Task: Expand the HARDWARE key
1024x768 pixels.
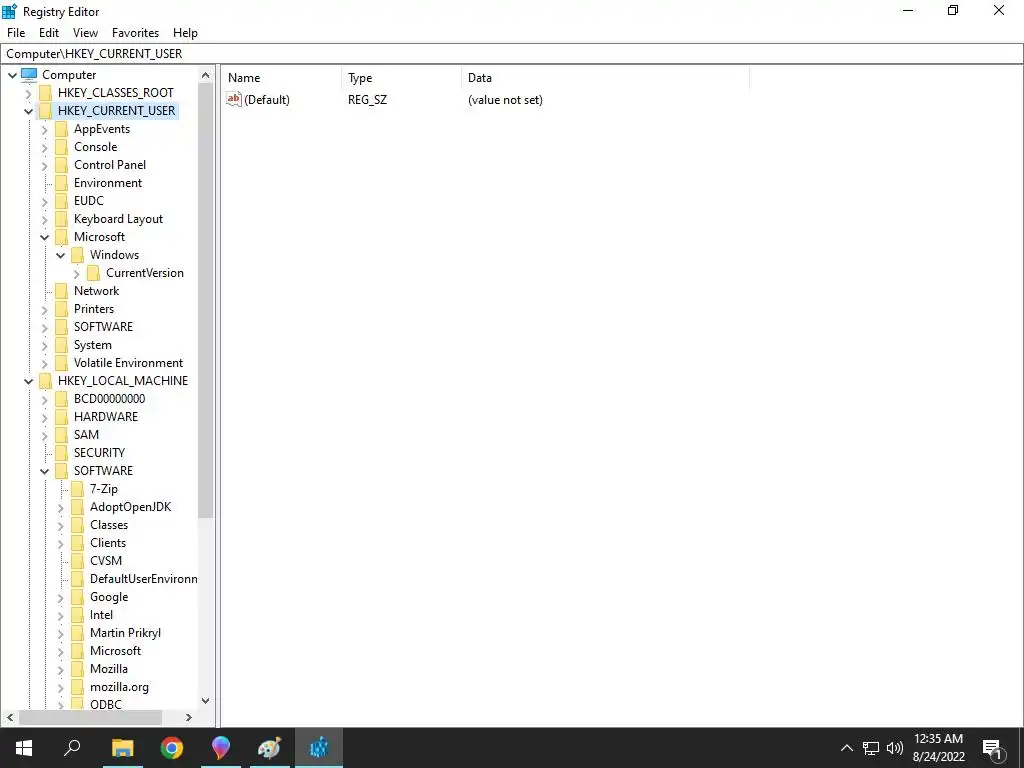Action: (44, 417)
